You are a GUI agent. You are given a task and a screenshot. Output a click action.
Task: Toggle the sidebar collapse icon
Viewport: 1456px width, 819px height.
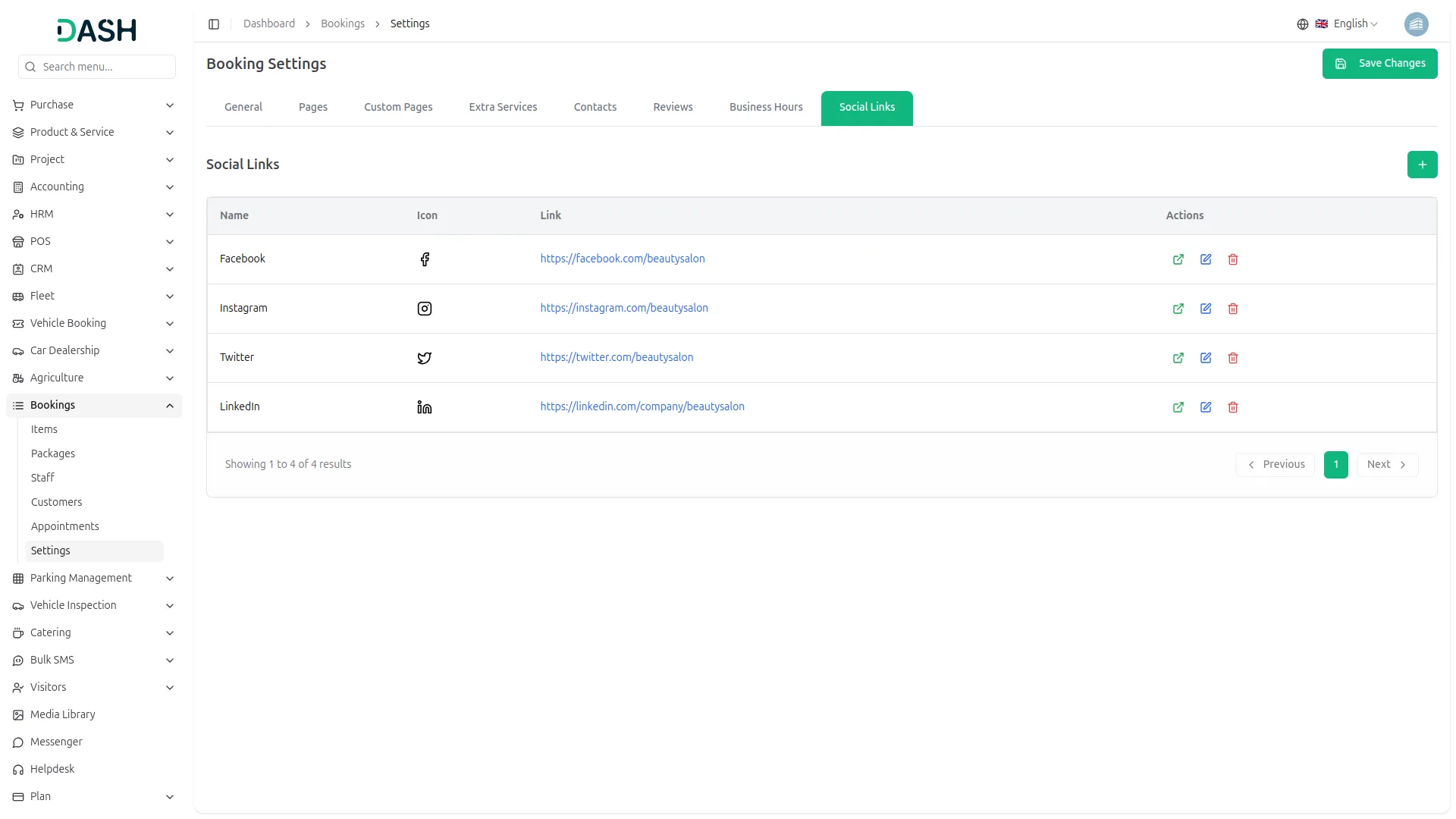pyautogui.click(x=214, y=24)
